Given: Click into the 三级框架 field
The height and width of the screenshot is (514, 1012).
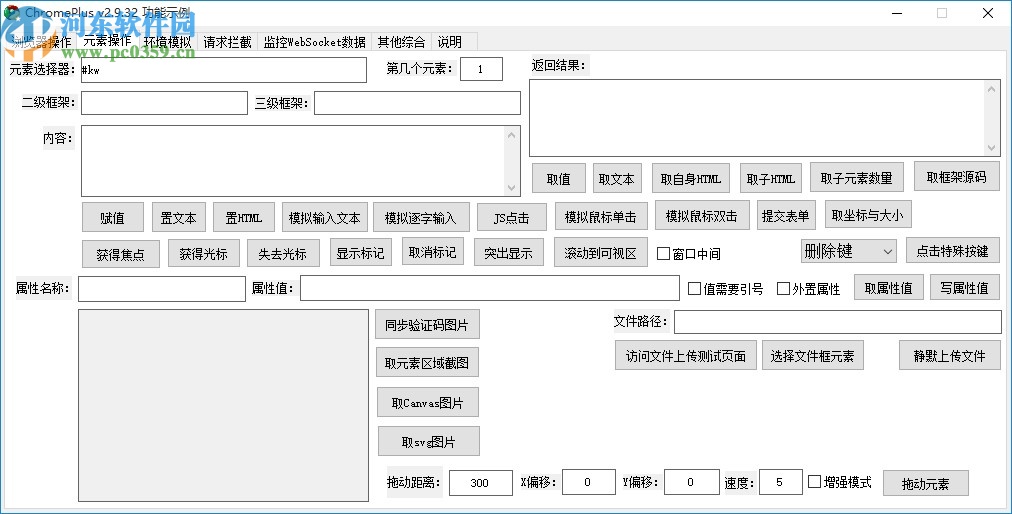Looking at the screenshot, I should pyautogui.click(x=418, y=103).
